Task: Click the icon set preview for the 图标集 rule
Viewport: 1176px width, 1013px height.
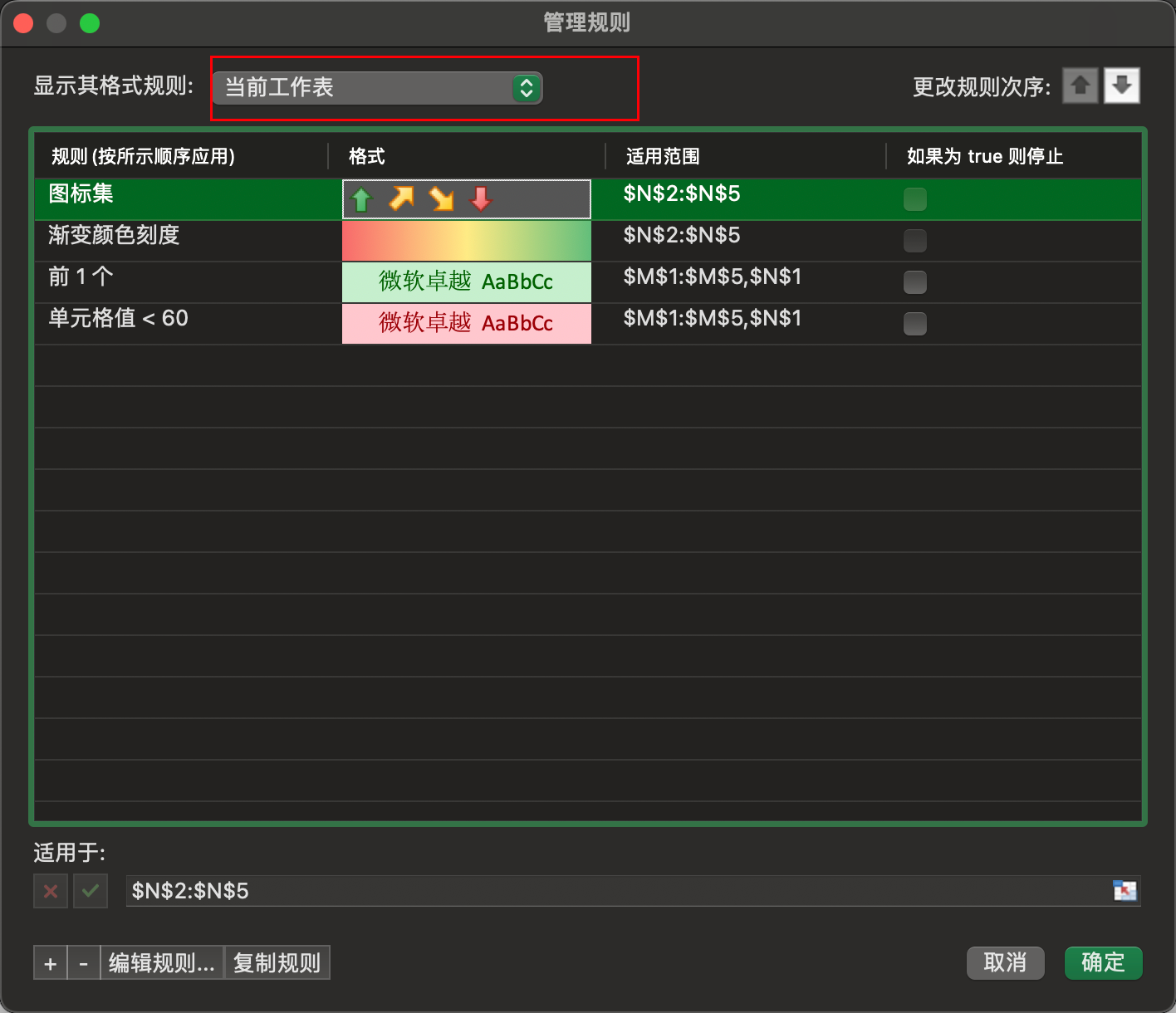Action: point(466,198)
